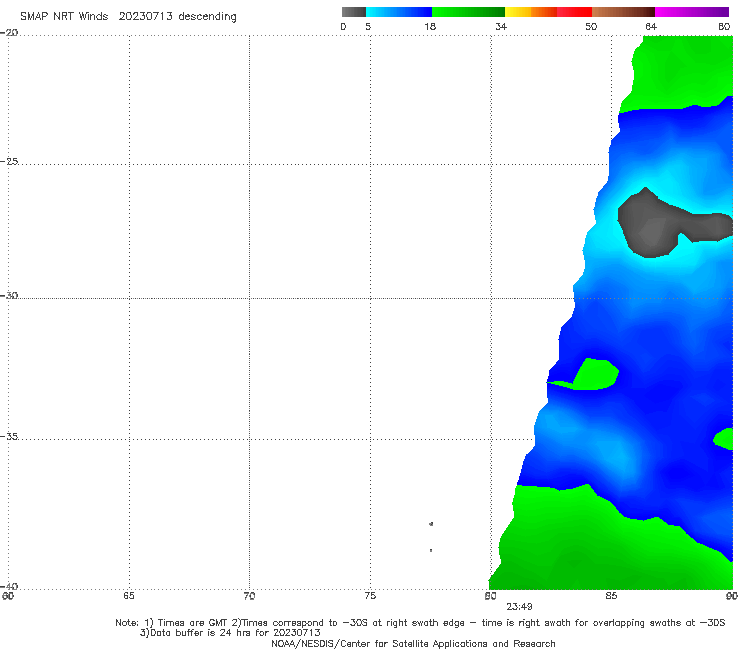Click the color bar label '34'
740x650 pixels.
click(x=501, y=26)
